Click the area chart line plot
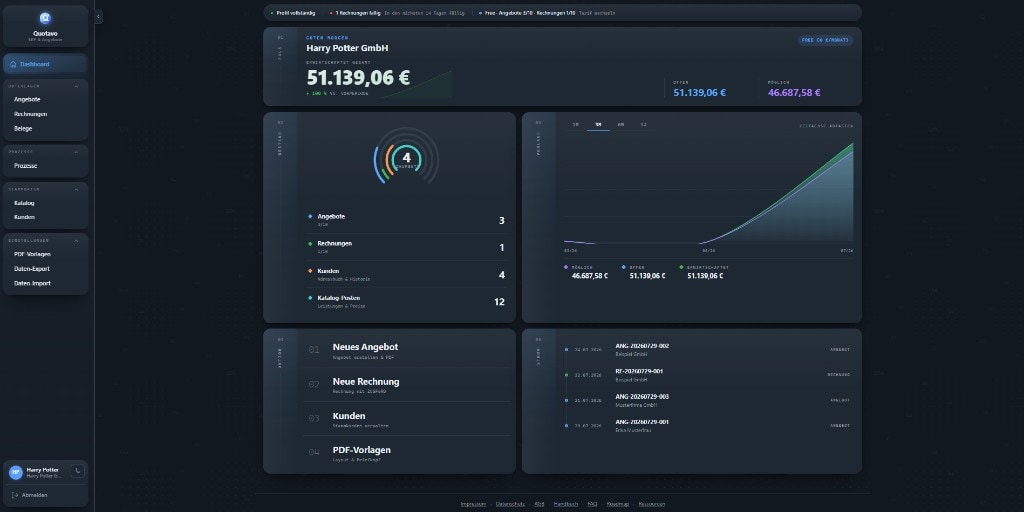1024x512 pixels. pyautogui.click(x=709, y=193)
